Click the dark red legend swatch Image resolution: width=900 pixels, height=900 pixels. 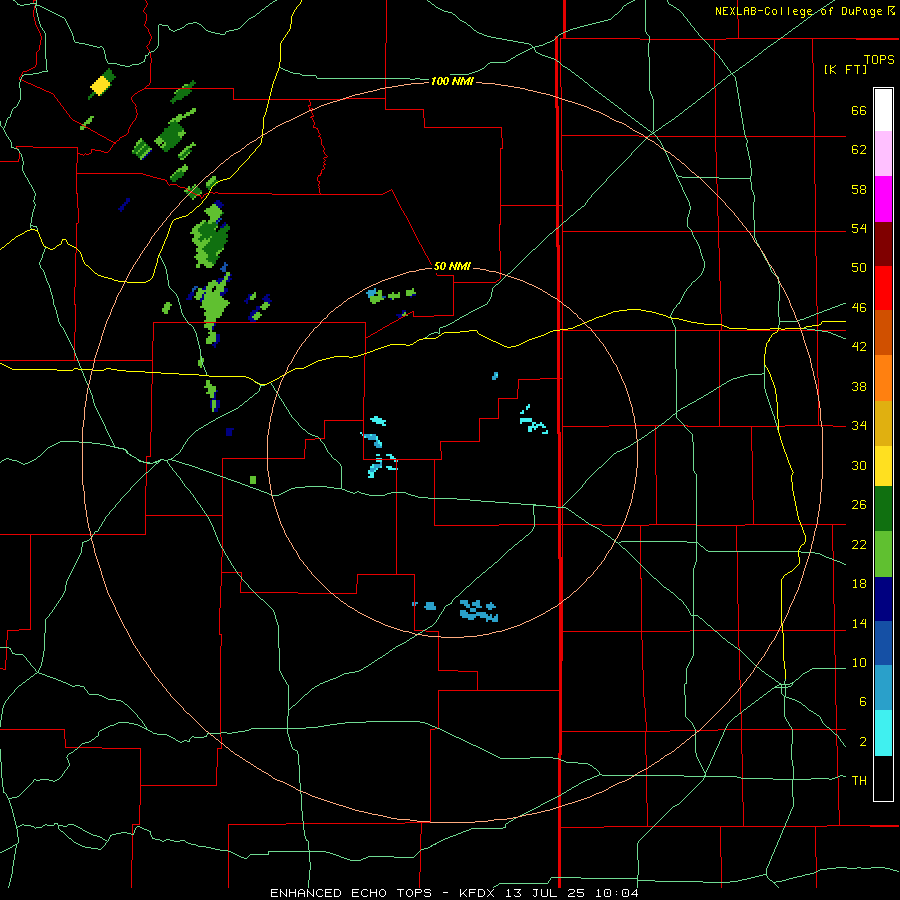[x=883, y=244]
